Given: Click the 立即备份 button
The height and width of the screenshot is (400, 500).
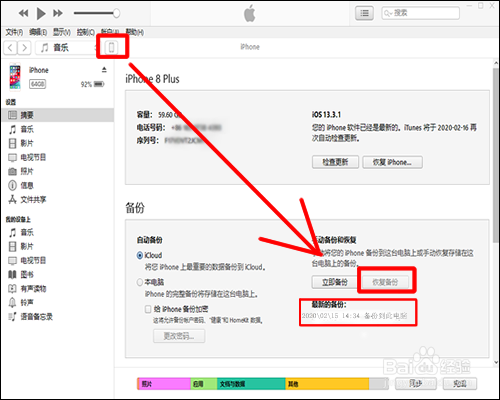Looking at the screenshot, I should tap(334, 282).
